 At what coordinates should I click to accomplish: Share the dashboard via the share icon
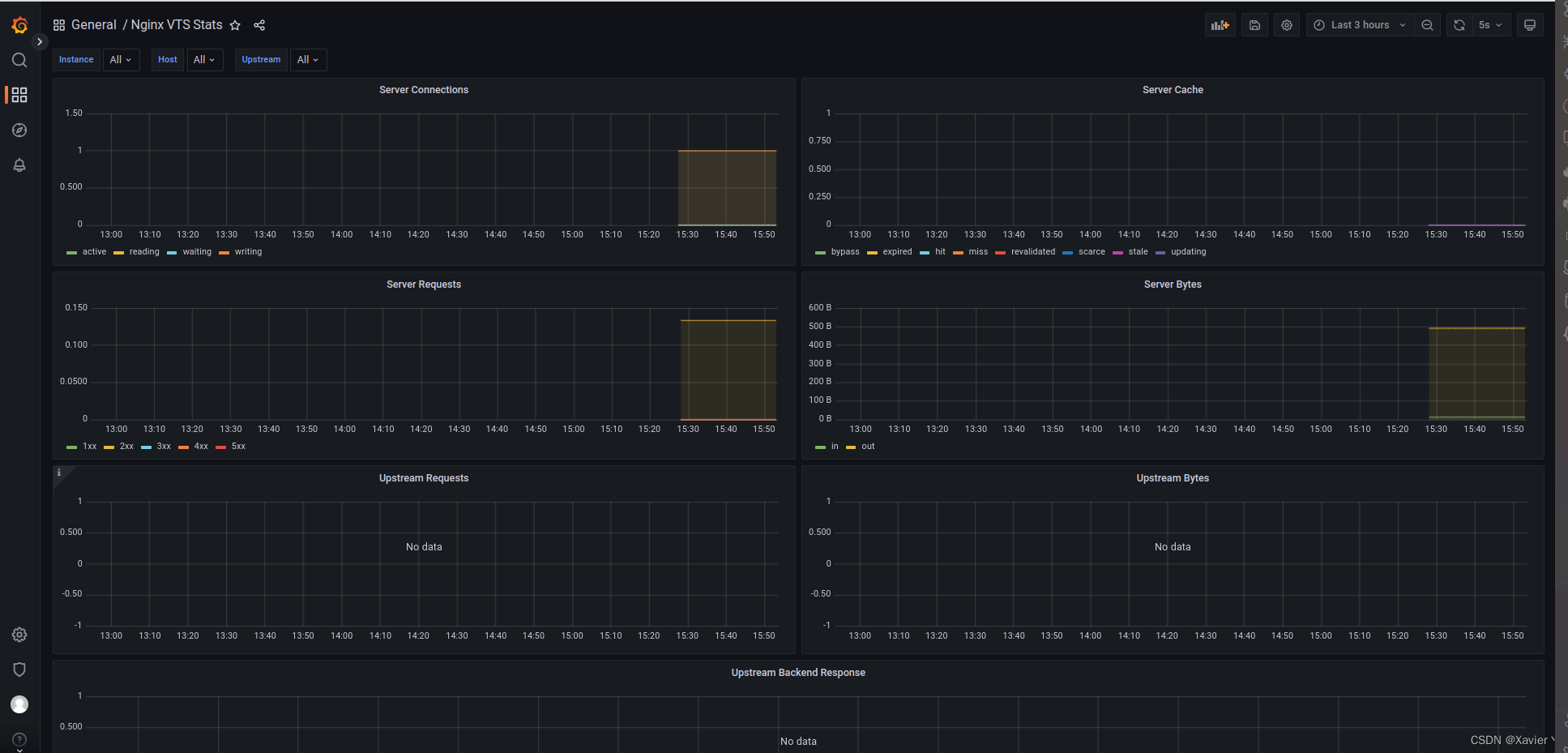click(x=259, y=25)
